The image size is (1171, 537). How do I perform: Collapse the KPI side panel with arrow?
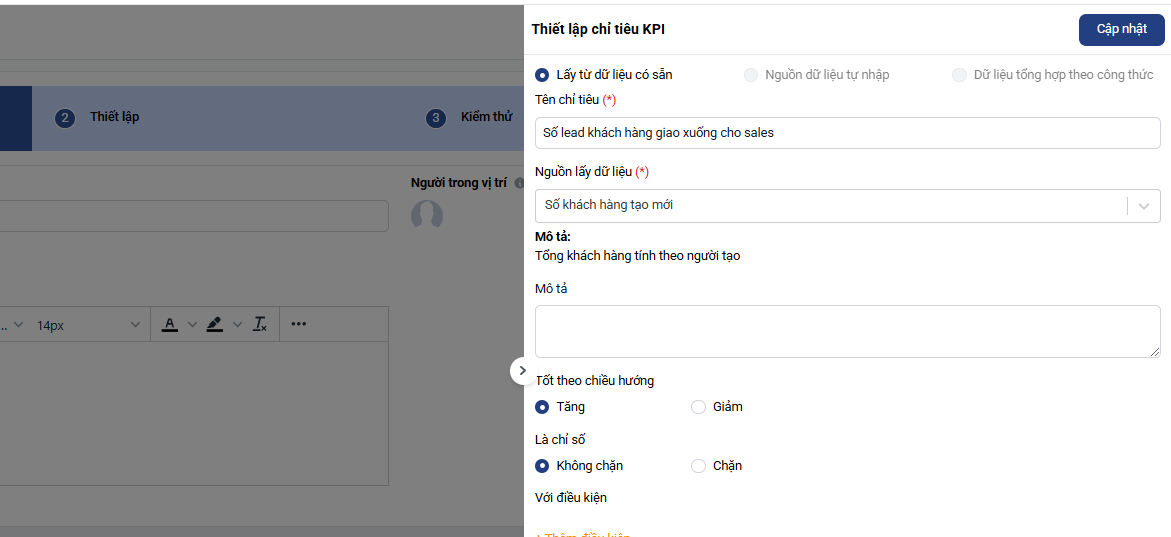point(522,370)
